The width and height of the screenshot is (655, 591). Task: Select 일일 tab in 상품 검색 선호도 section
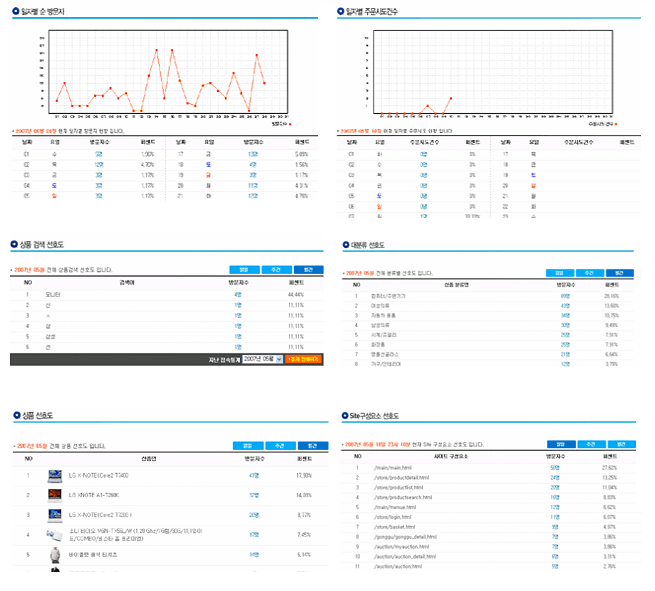coord(244,271)
